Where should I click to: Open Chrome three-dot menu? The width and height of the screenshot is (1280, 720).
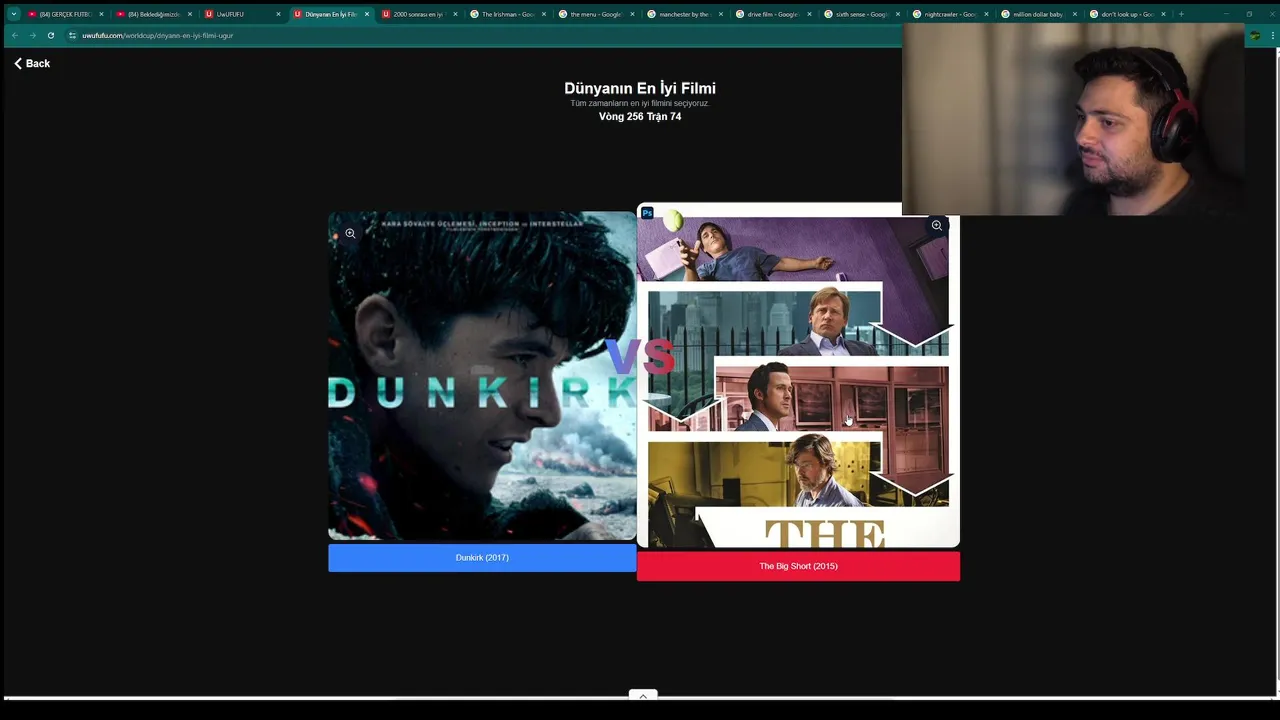click(x=1271, y=35)
